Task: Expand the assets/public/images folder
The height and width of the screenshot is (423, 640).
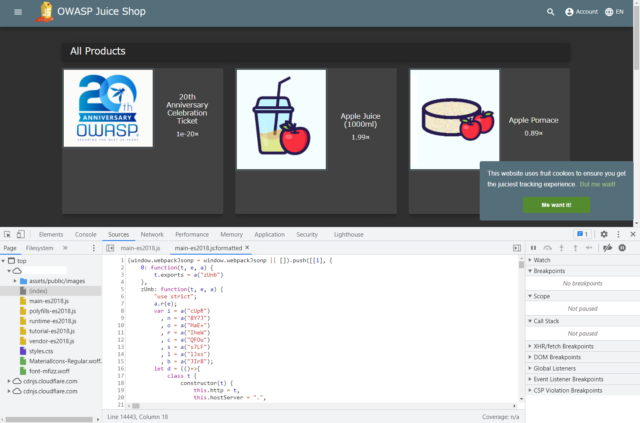Action: pyautogui.click(x=15, y=281)
